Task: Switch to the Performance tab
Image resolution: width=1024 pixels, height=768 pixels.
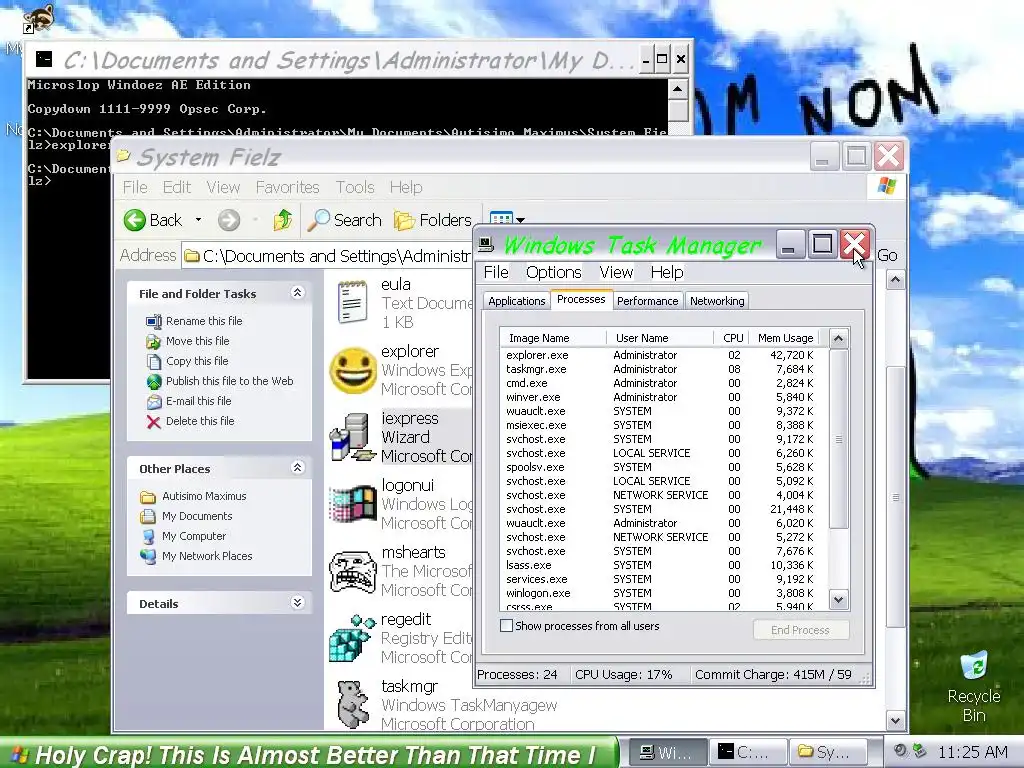Action: point(647,301)
